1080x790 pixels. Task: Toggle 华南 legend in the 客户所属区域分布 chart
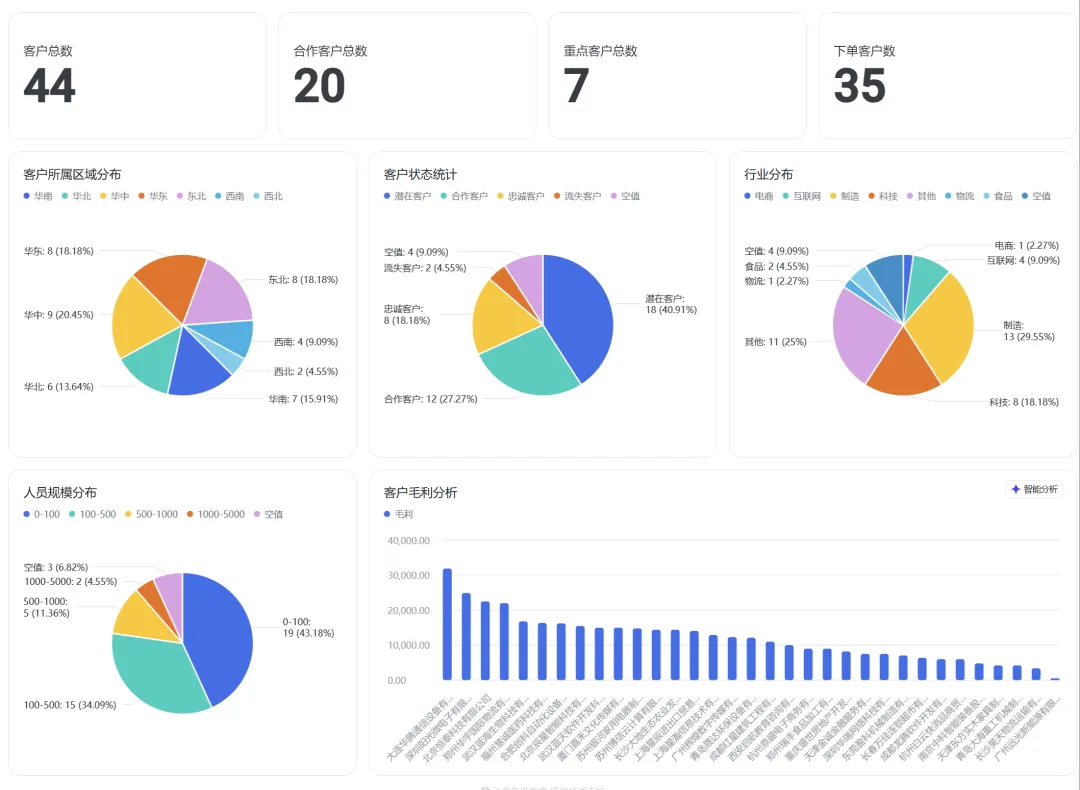[x=38, y=196]
